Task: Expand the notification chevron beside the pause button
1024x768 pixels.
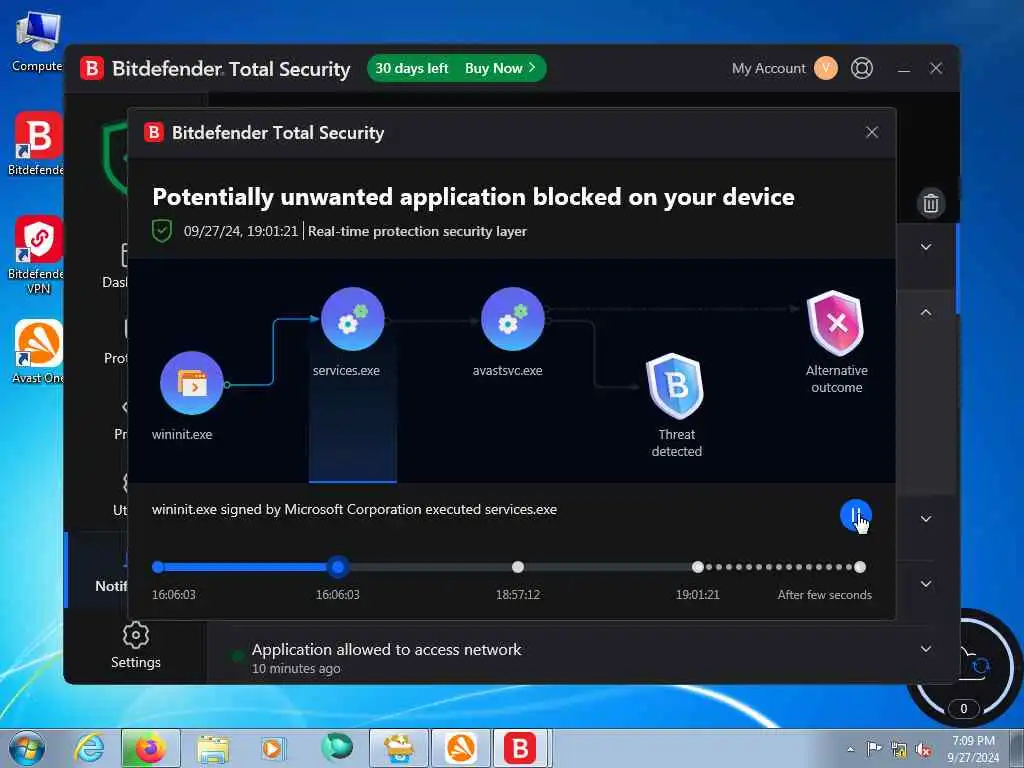Action: (x=925, y=519)
